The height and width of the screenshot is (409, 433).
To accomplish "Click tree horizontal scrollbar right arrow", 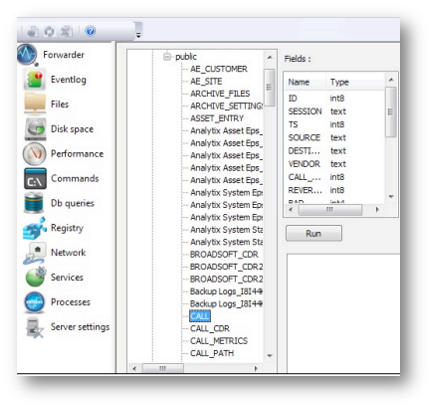I will point(256,368).
